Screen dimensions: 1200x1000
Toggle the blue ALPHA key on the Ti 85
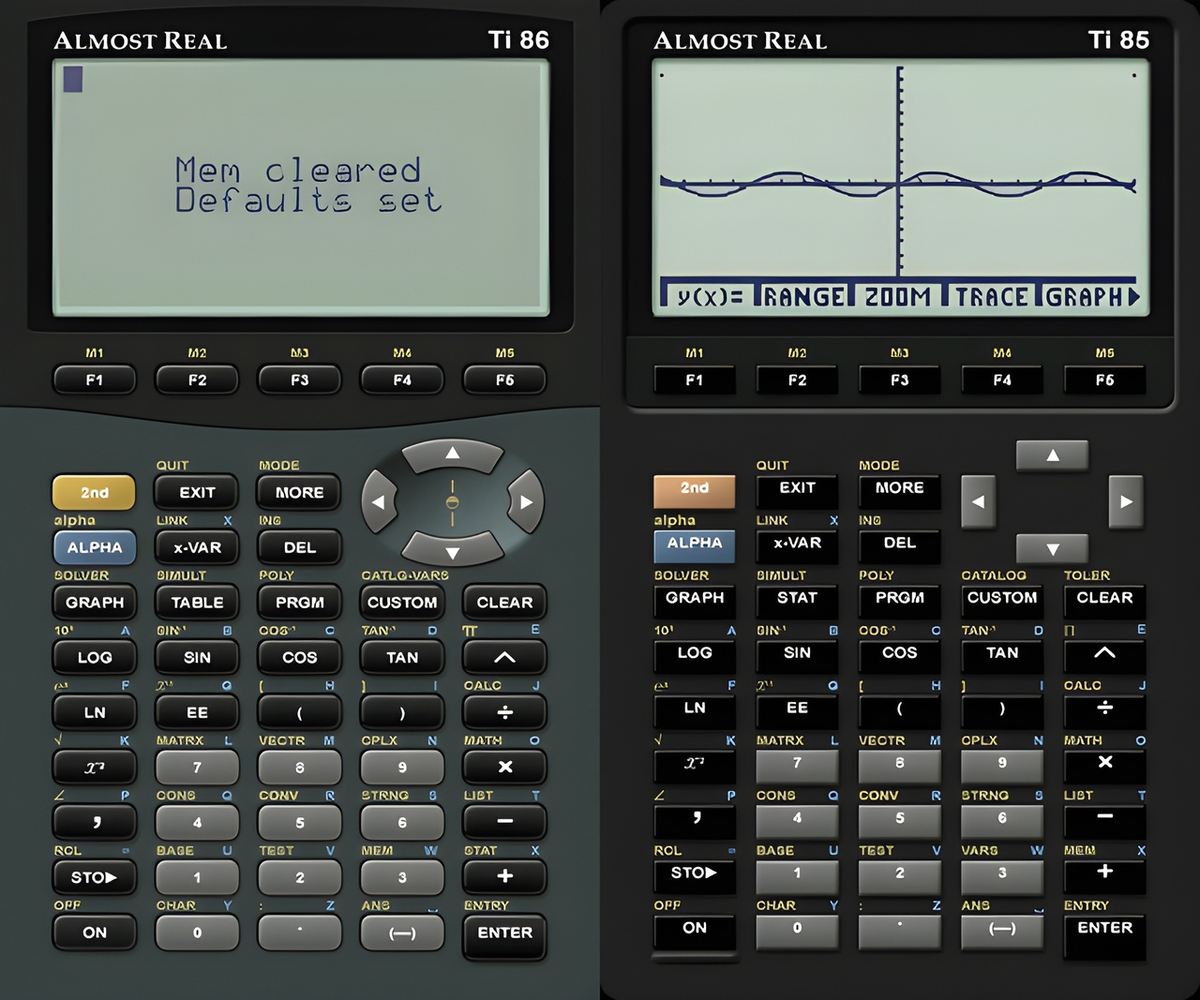[x=694, y=543]
